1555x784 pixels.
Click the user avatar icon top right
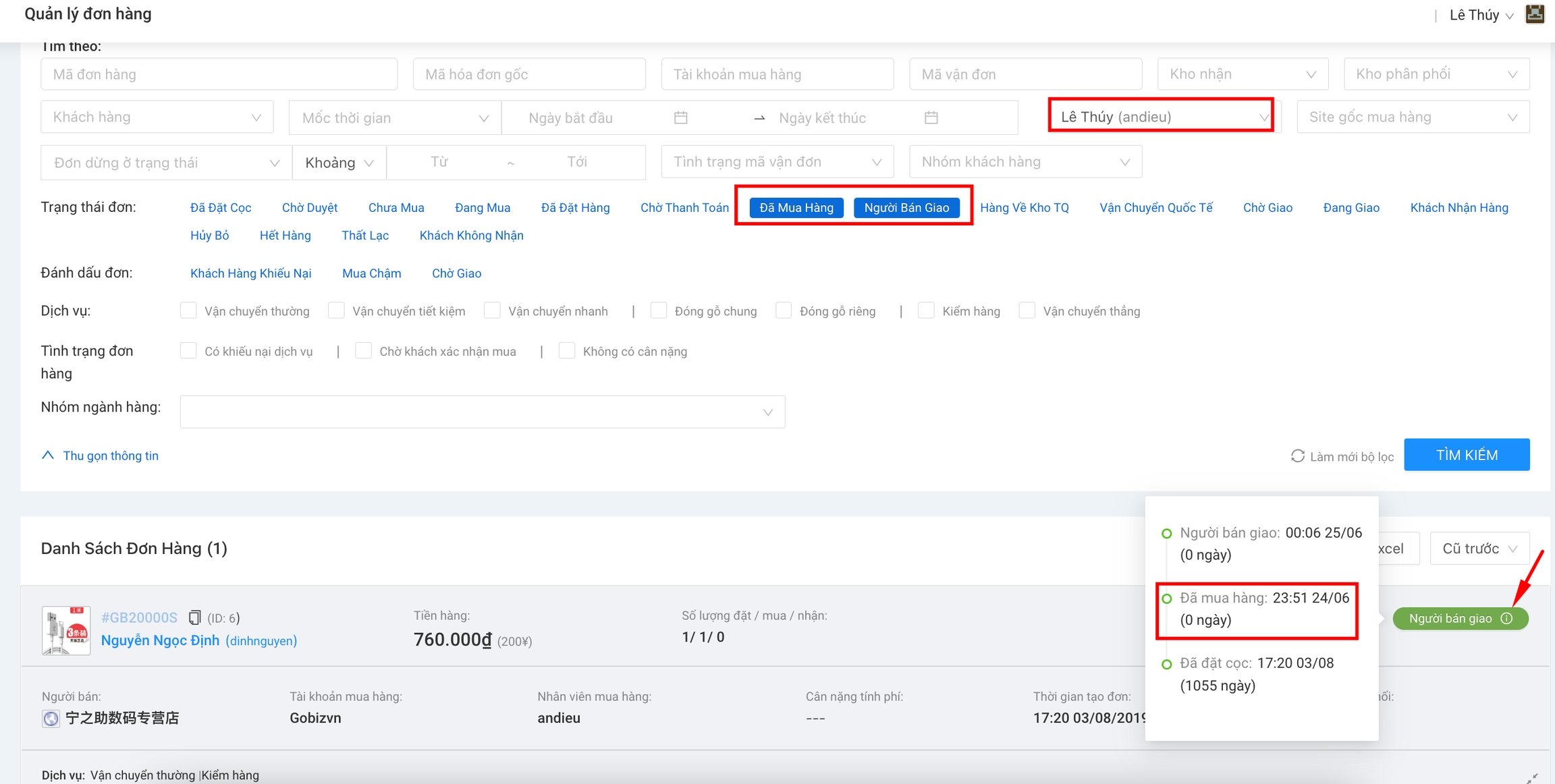pos(1535,14)
